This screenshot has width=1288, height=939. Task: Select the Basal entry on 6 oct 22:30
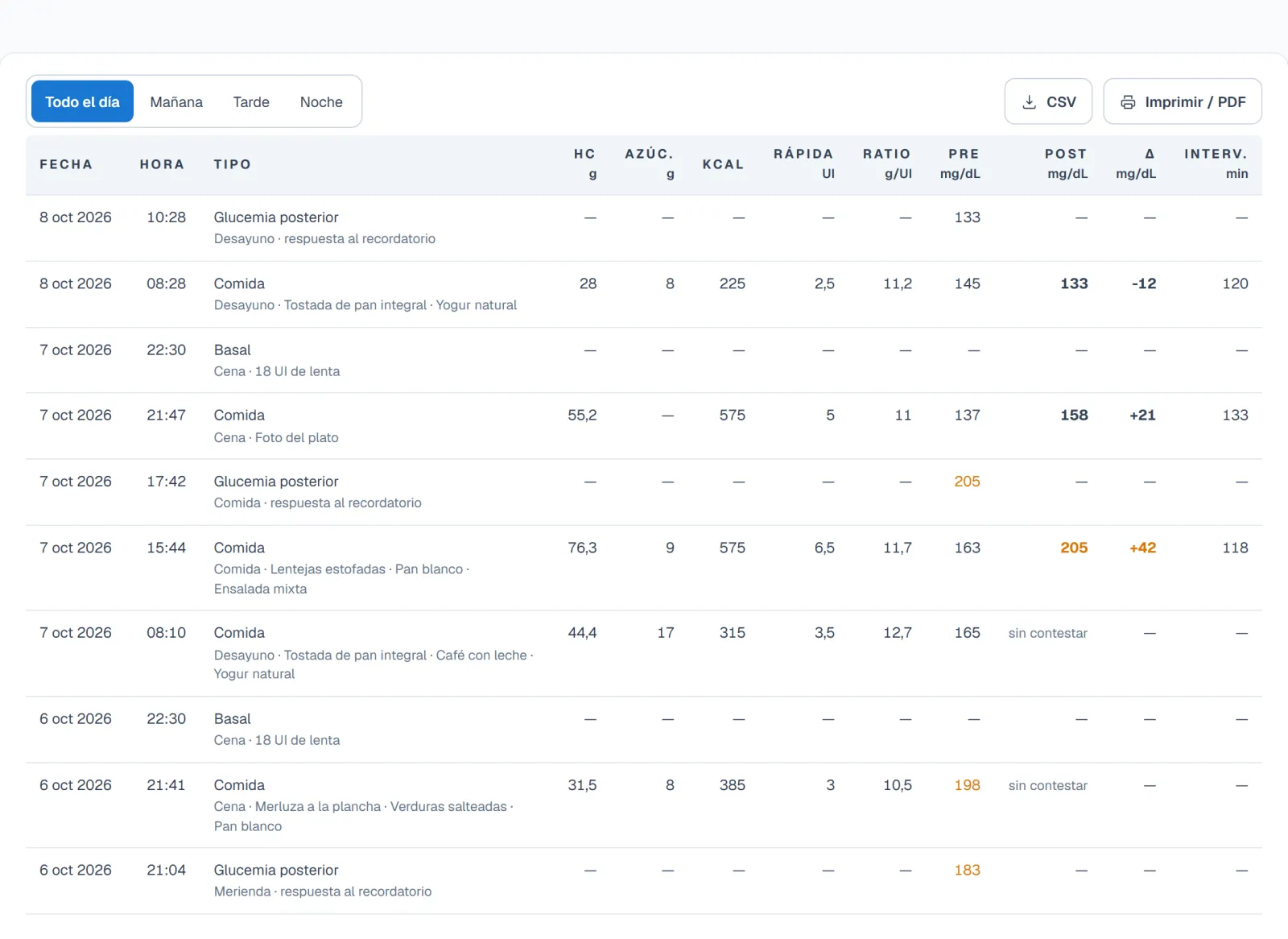point(644,730)
